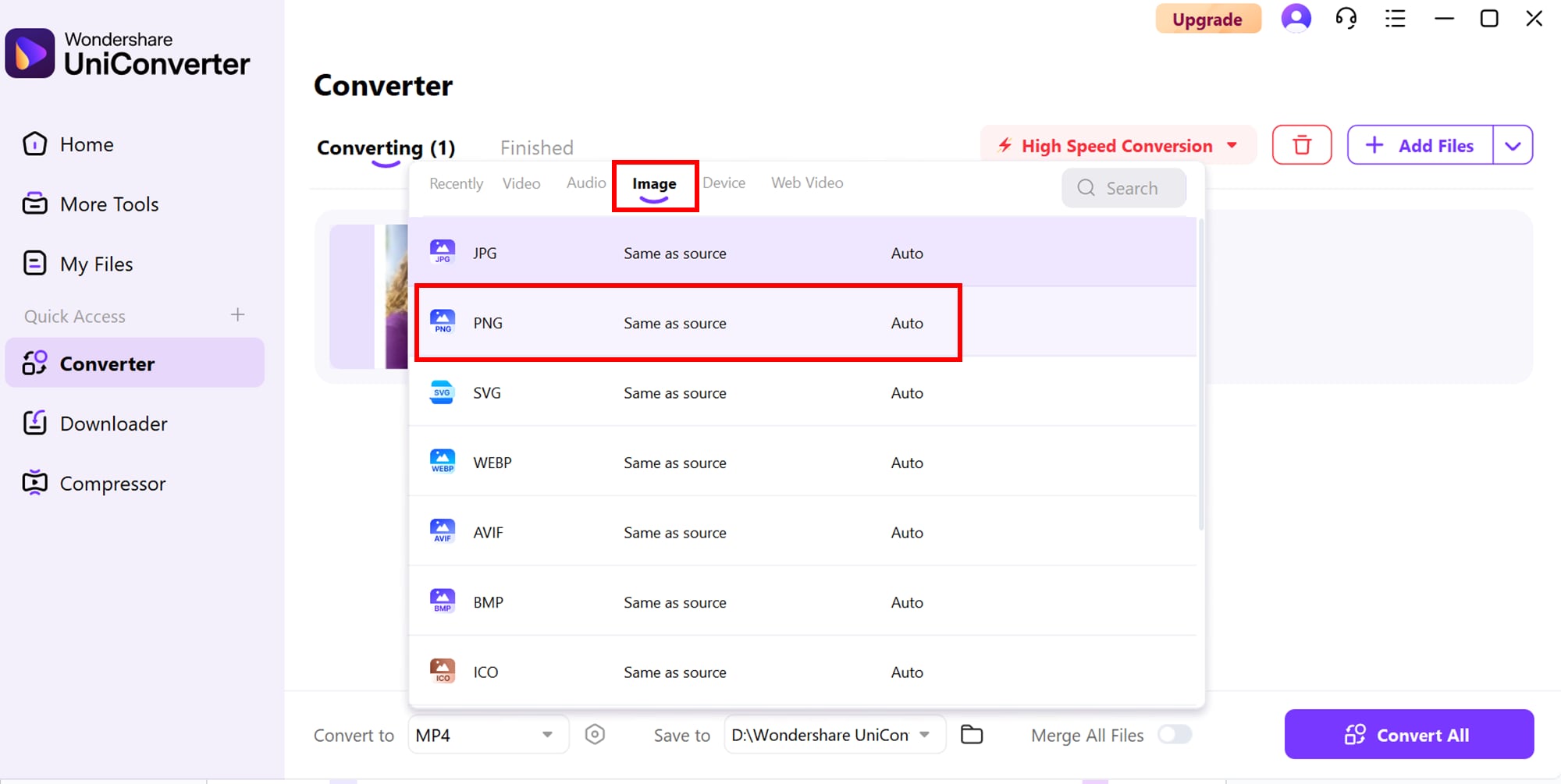The image size is (1561, 784).
Task: Switch to the Video format tab
Action: [521, 183]
